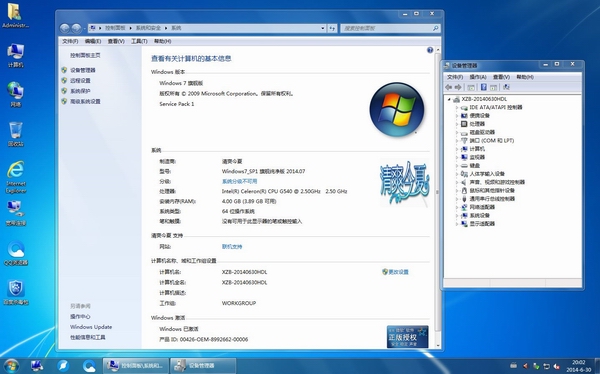Click Back button in System window

65,28
